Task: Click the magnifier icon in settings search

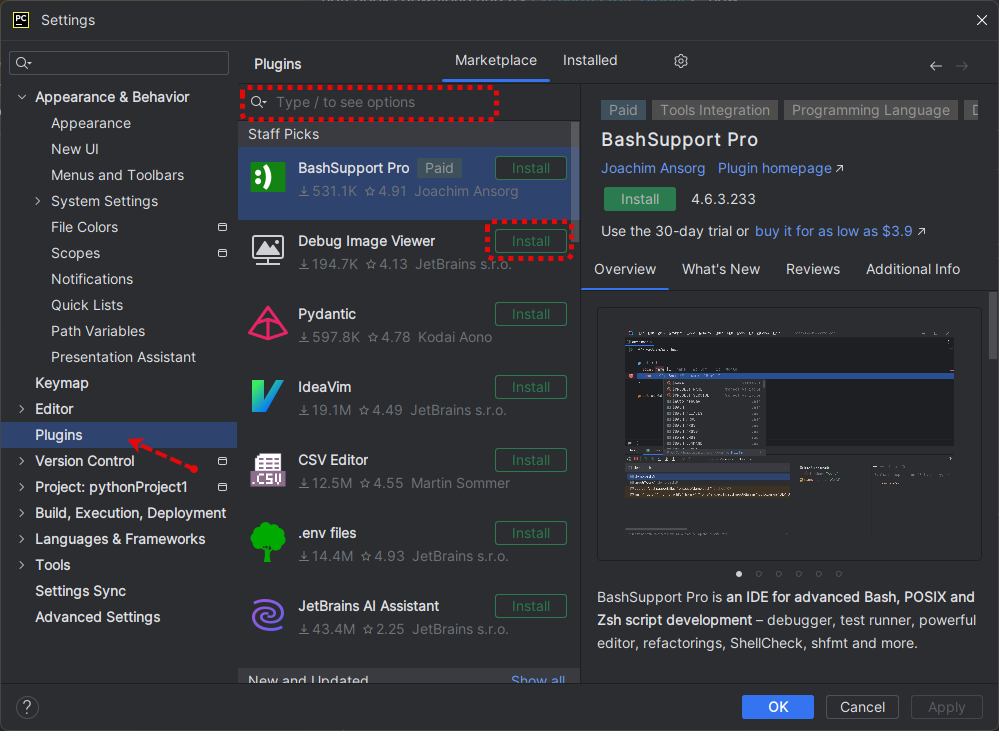Action: [x=23, y=62]
